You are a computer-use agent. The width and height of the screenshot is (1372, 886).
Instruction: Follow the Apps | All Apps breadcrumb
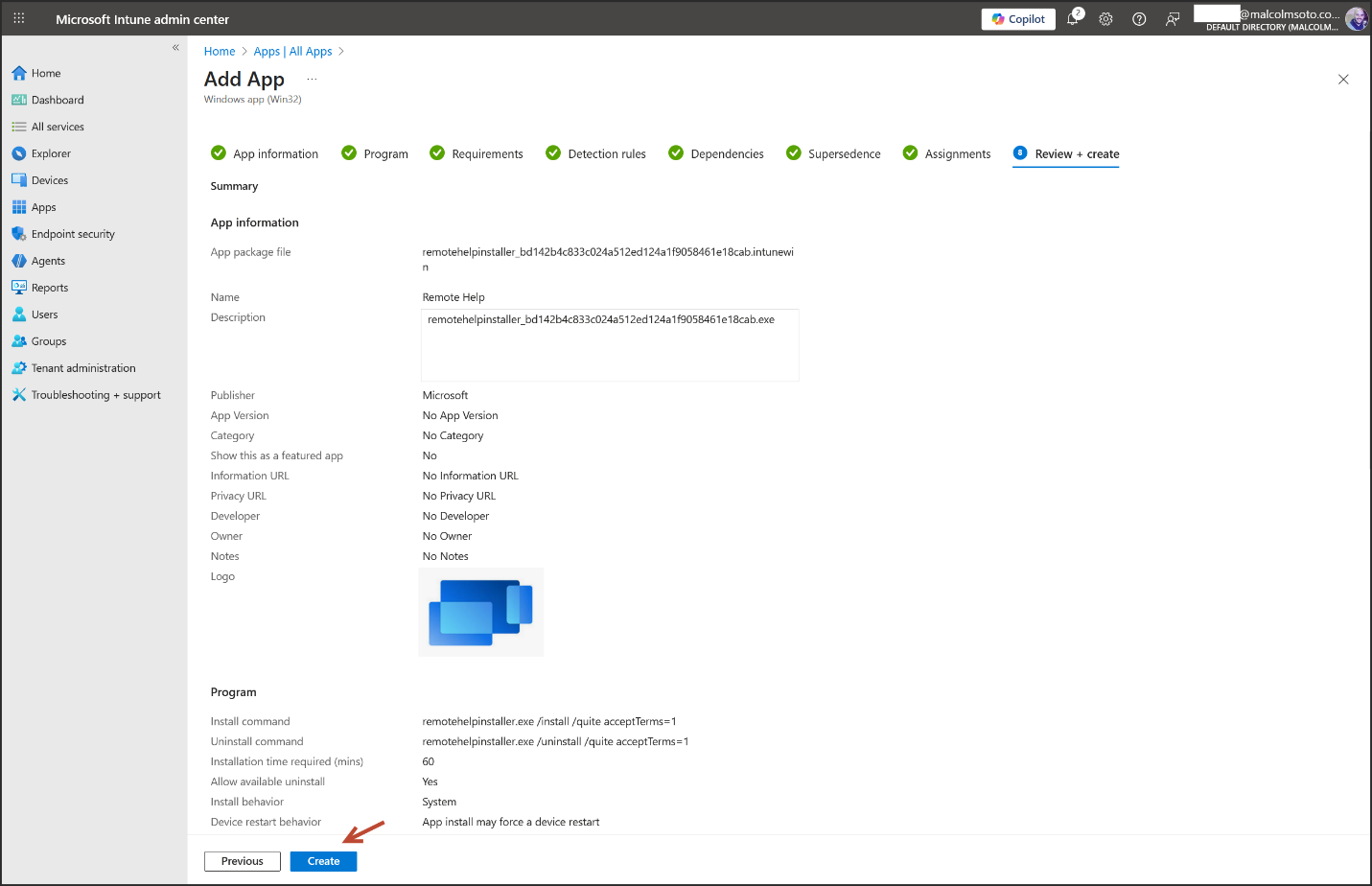(x=292, y=52)
